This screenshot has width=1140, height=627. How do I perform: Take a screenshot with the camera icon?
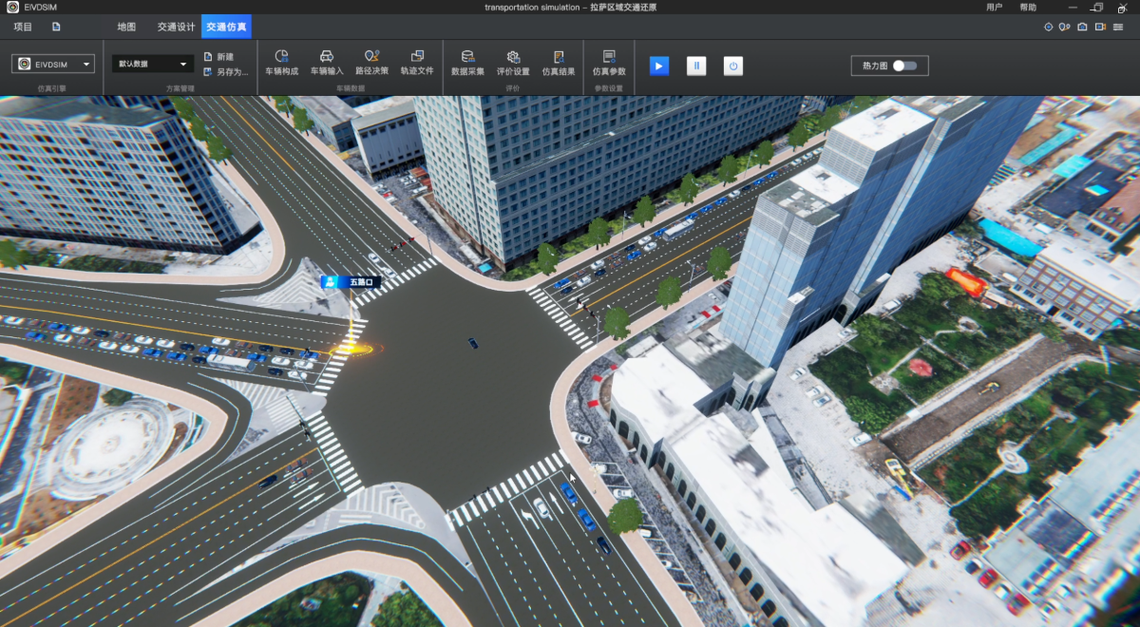(1083, 27)
